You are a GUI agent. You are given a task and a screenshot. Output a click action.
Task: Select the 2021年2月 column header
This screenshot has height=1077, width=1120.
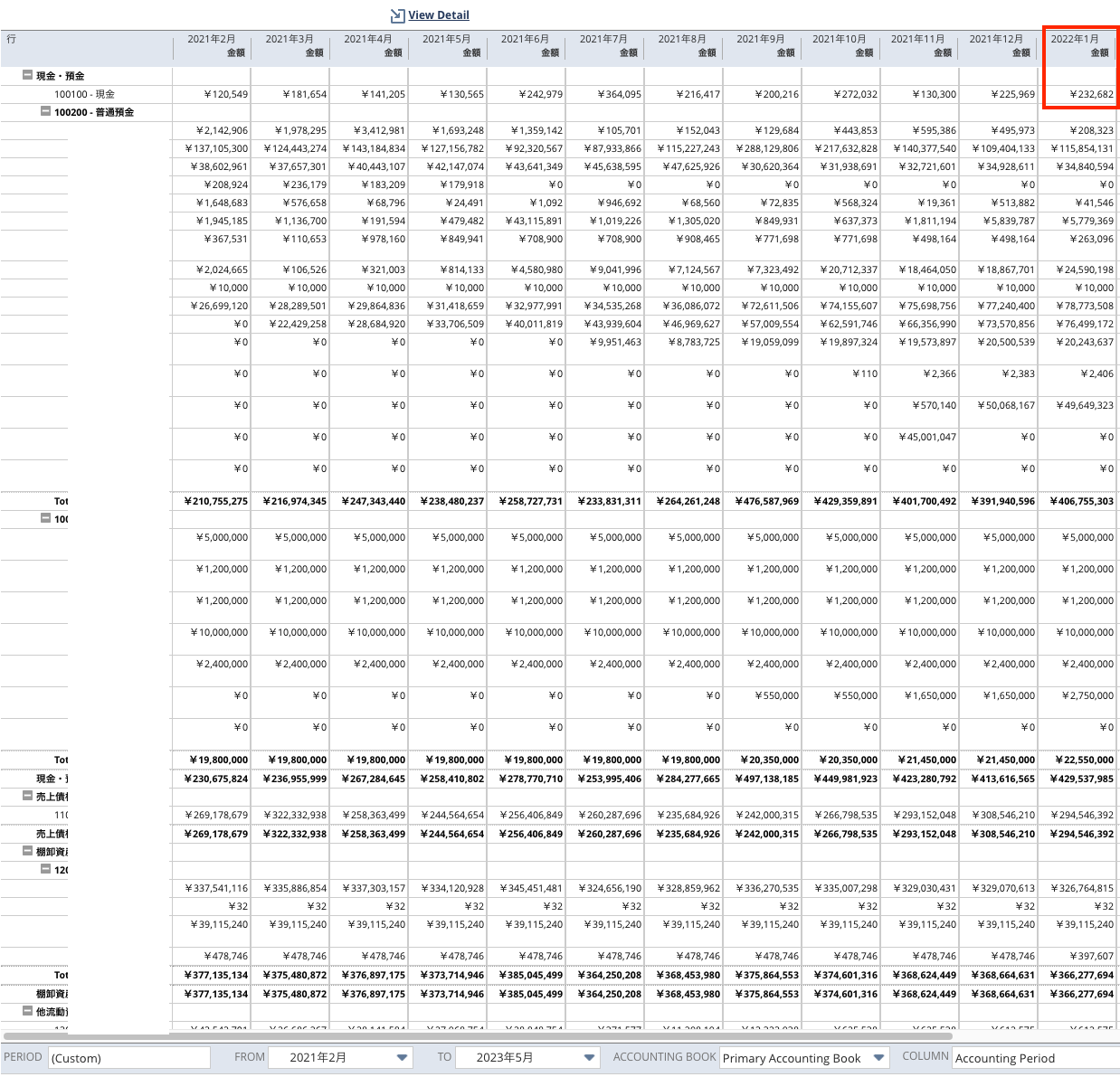pos(210,45)
